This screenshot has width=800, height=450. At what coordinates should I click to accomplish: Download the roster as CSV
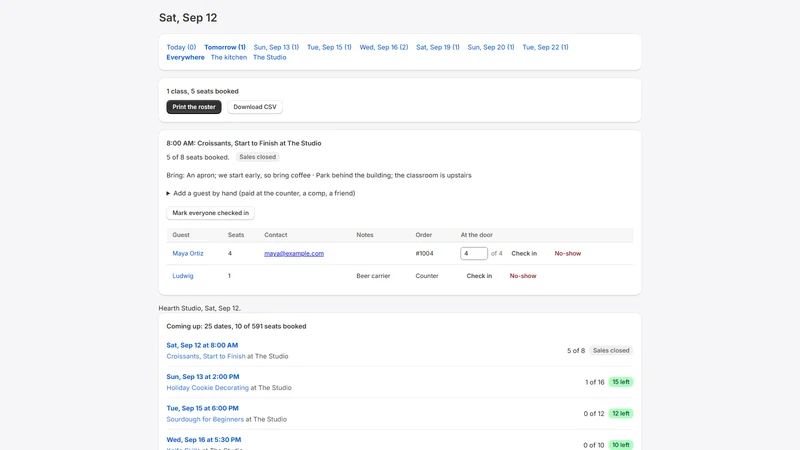click(x=255, y=107)
